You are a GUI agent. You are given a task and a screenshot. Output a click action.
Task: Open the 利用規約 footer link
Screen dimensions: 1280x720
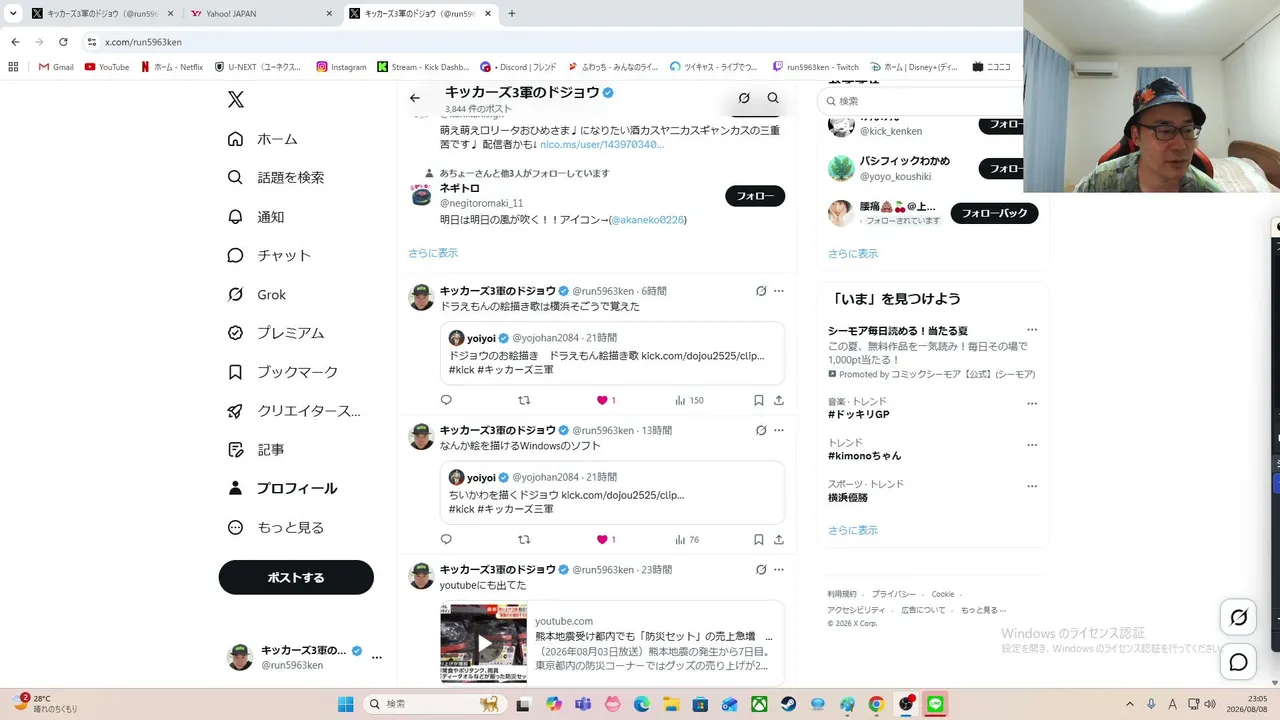point(842,594)
